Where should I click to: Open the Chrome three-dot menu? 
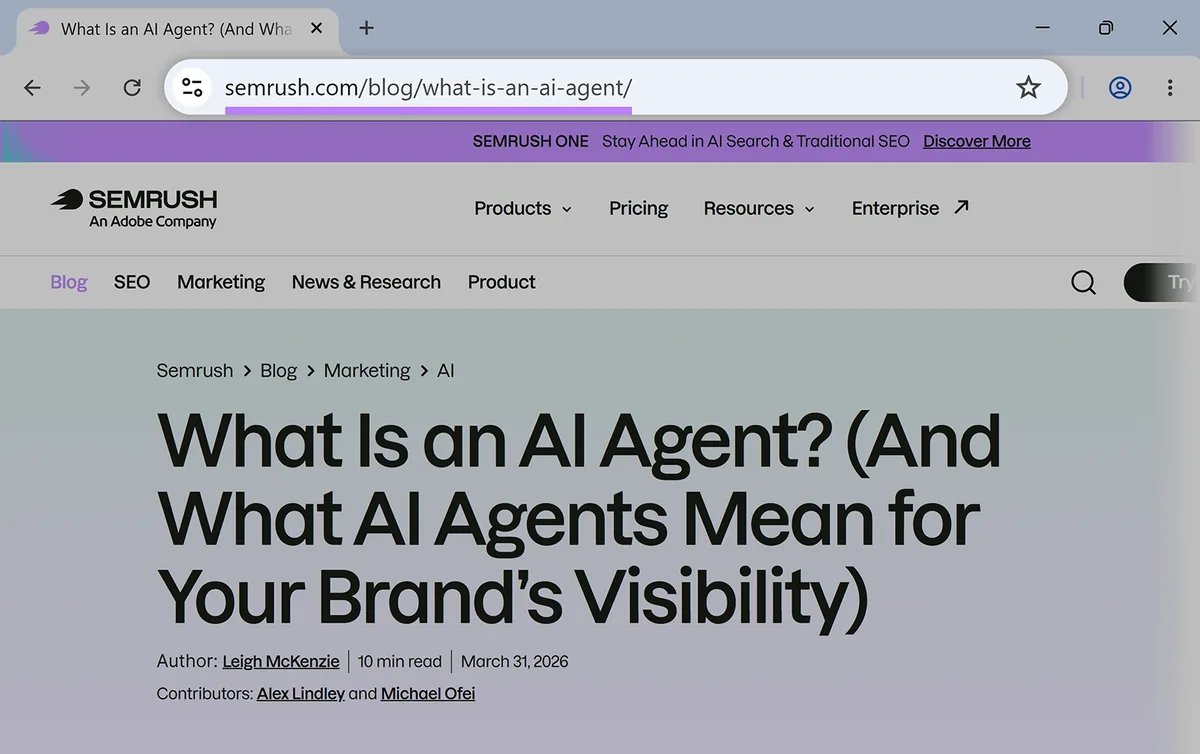coord(1170,88)
